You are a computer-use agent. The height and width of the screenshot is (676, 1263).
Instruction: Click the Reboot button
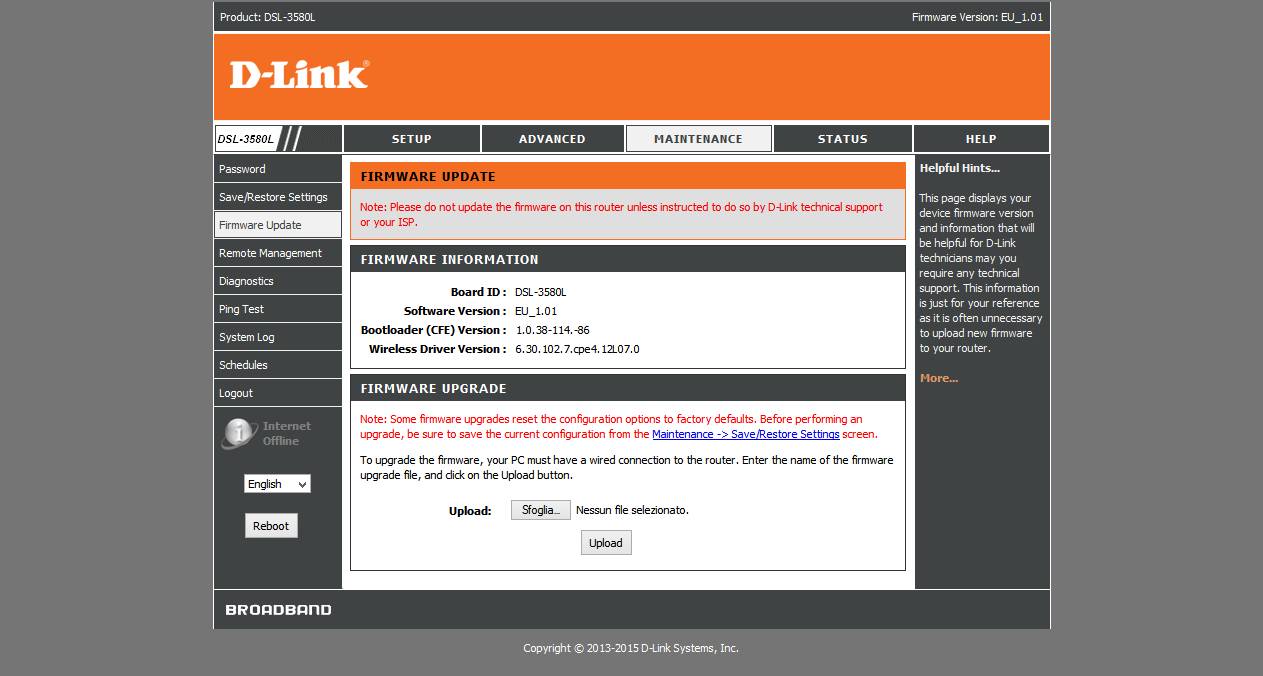coord(271,526)
